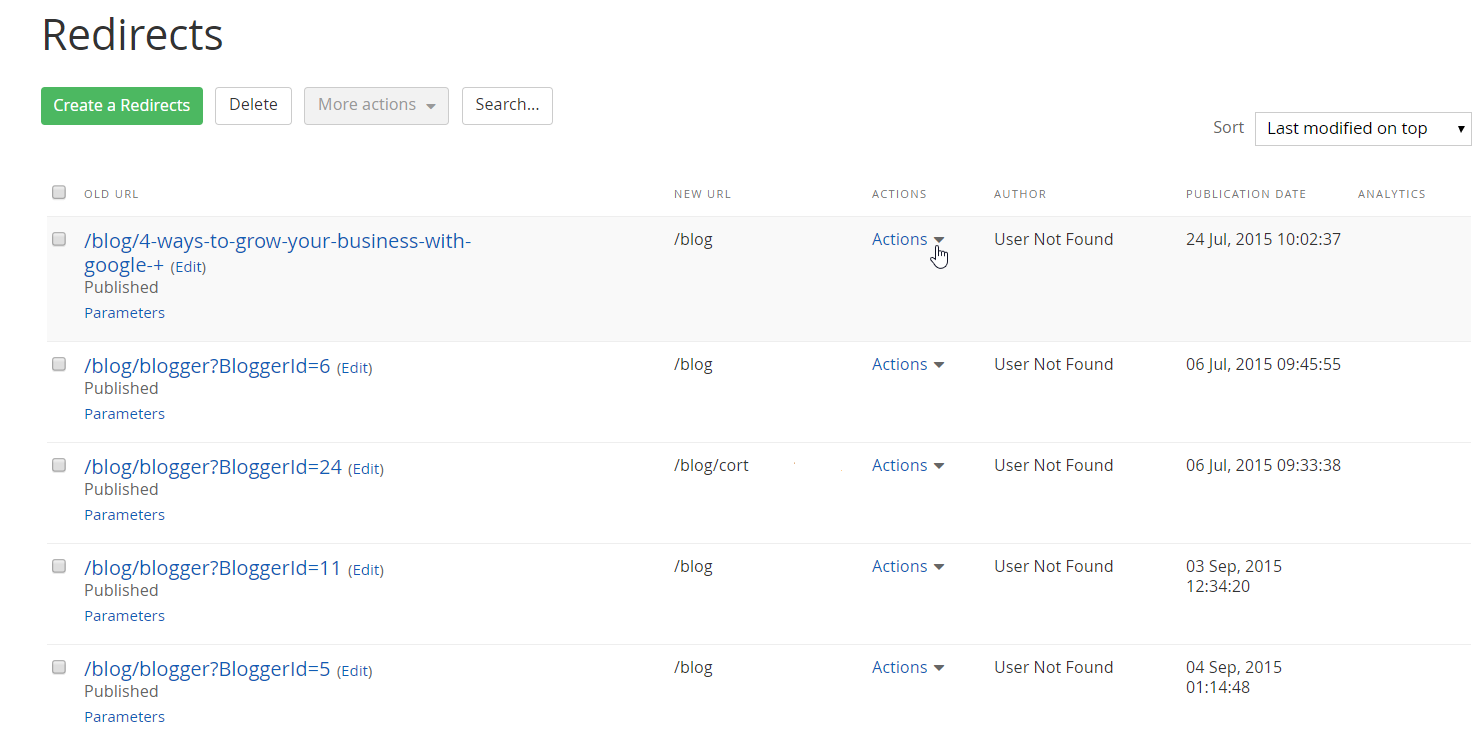Click the ACTIONS column header
1484x732 pixels.
(899, 194)
